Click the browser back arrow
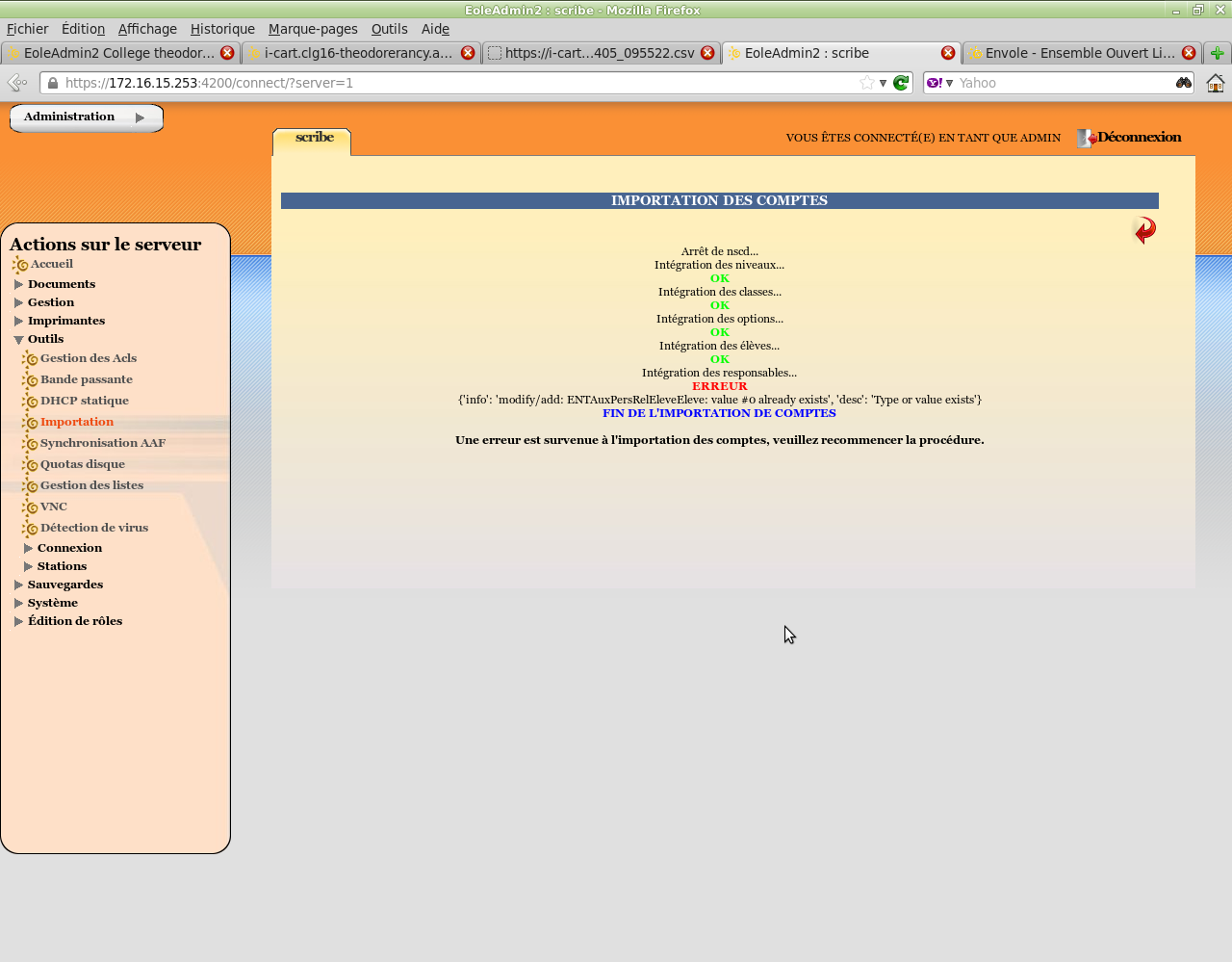This screenshot has height=962, width=1232. [x=17, y=83]
